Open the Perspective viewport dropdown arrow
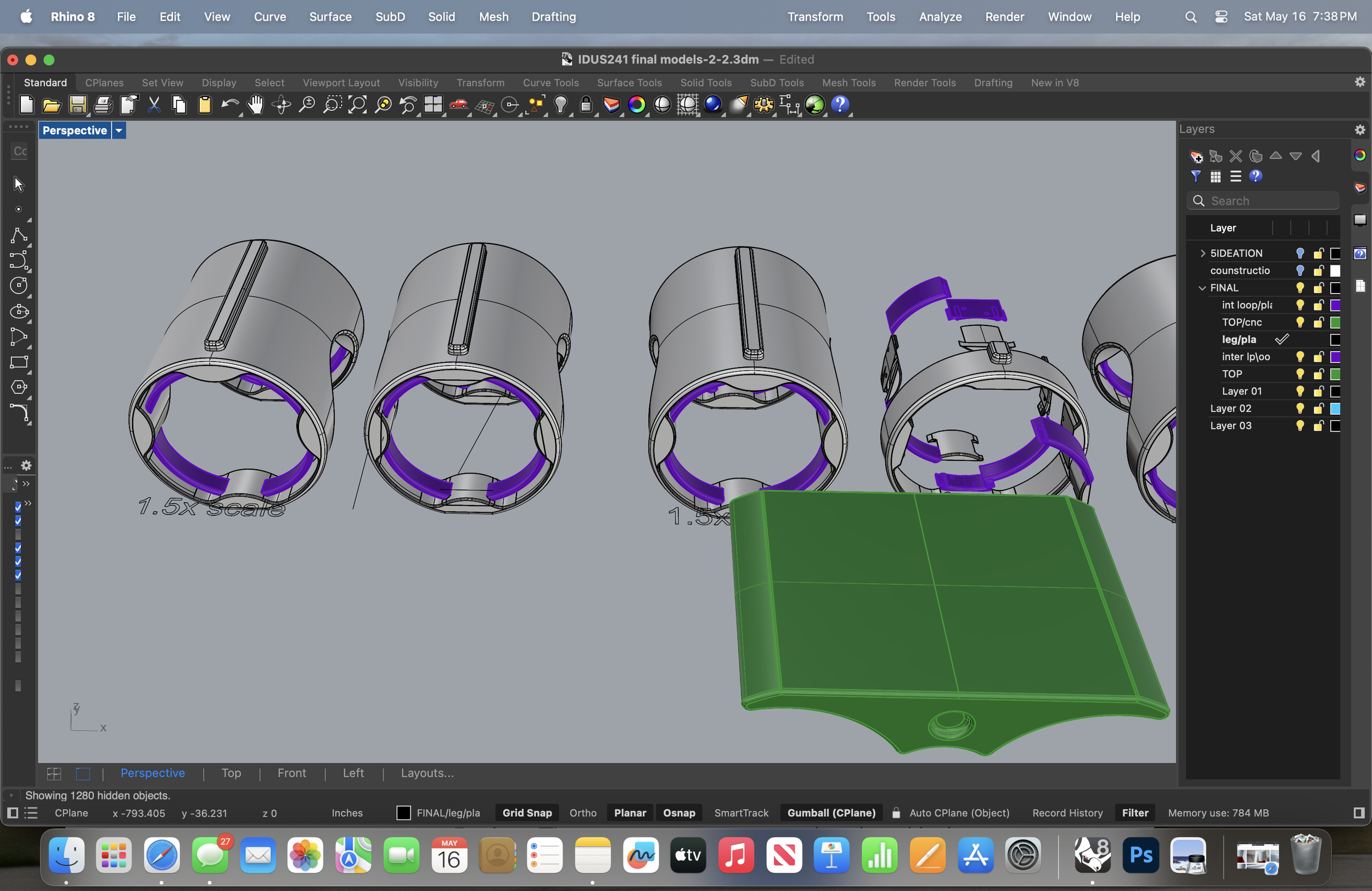1372x891 pixels. (x=119, y=131)
